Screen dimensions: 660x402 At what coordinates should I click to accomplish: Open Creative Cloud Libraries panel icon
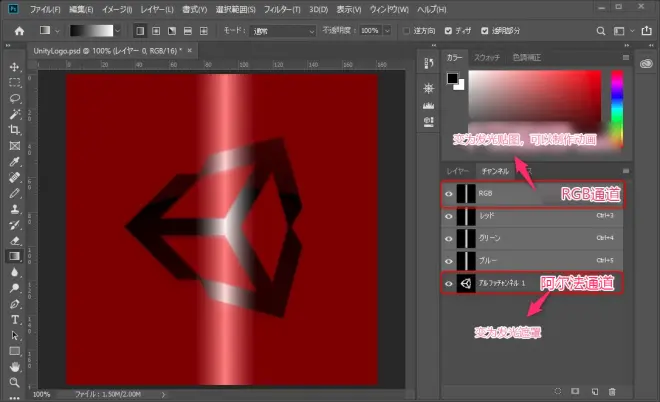646,64
